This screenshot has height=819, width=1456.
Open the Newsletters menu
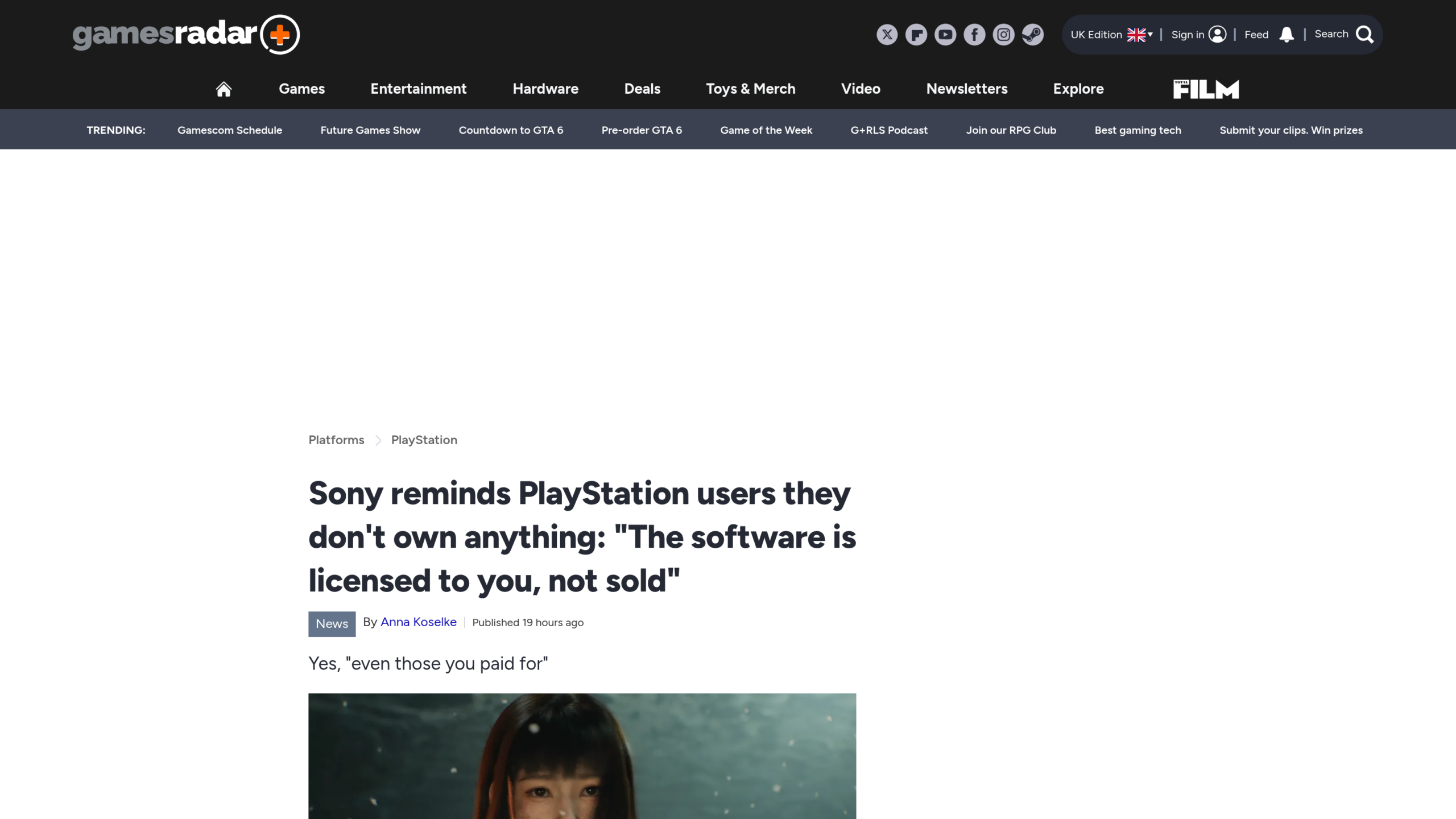click(x=967, y=89)
